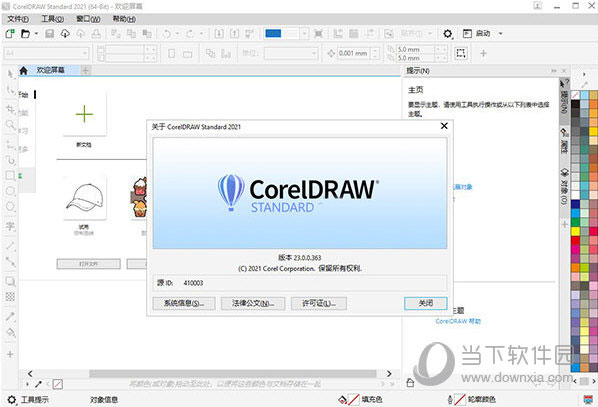The width and height of the screenshot is (598, 407).
Task: Click the Import icon in toolbar
Action: point(219,34)
